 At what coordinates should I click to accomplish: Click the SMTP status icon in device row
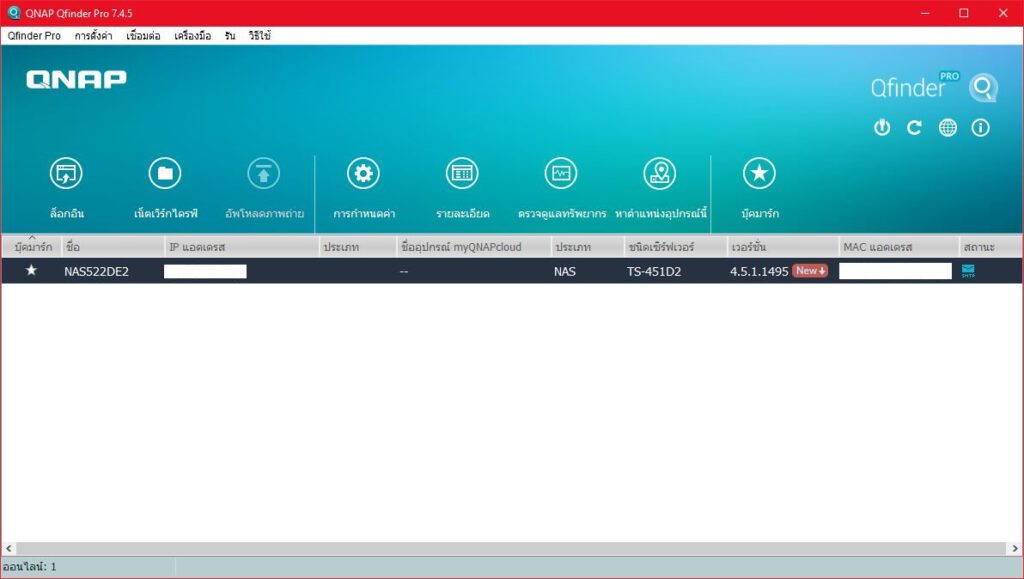[968, 271]
